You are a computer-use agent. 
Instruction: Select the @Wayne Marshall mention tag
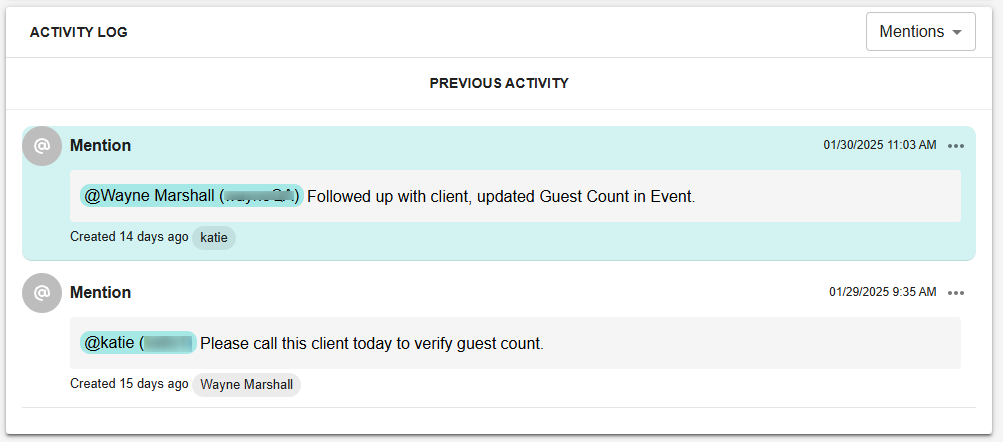point(192,196)
